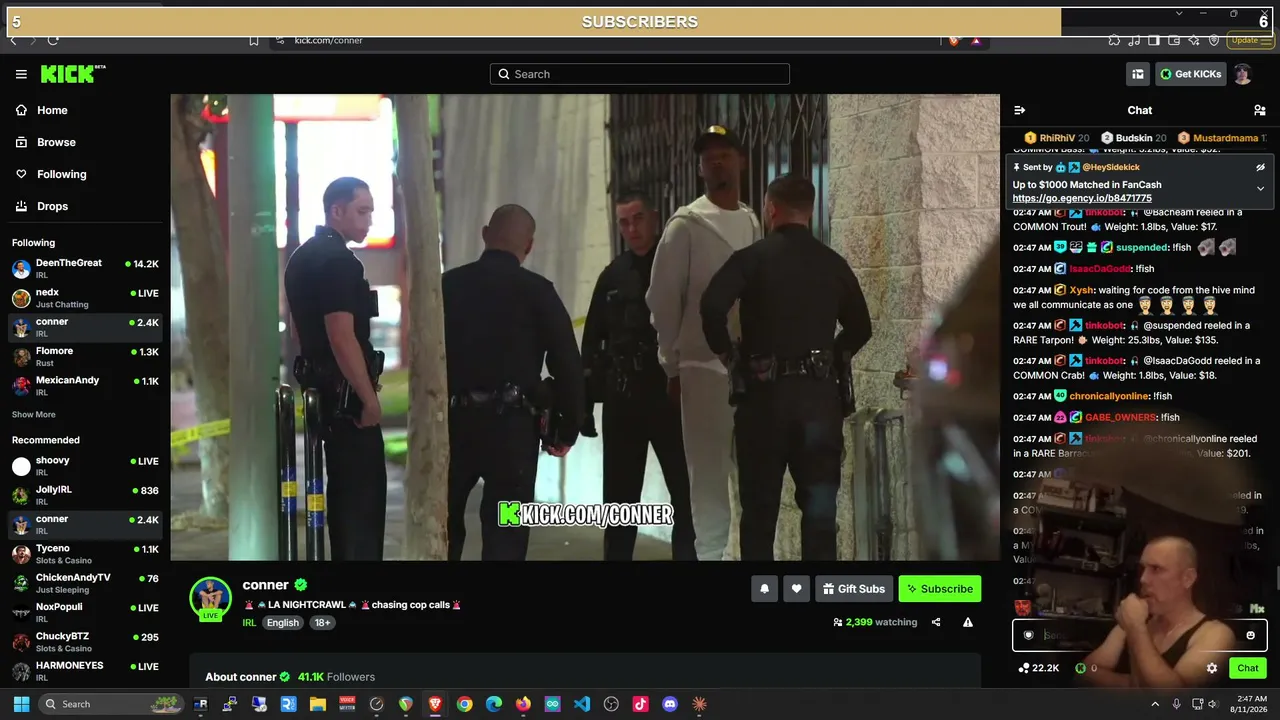Click the Windows taskbar Search box
1280x720 pixels.
(x=111, y=704)
